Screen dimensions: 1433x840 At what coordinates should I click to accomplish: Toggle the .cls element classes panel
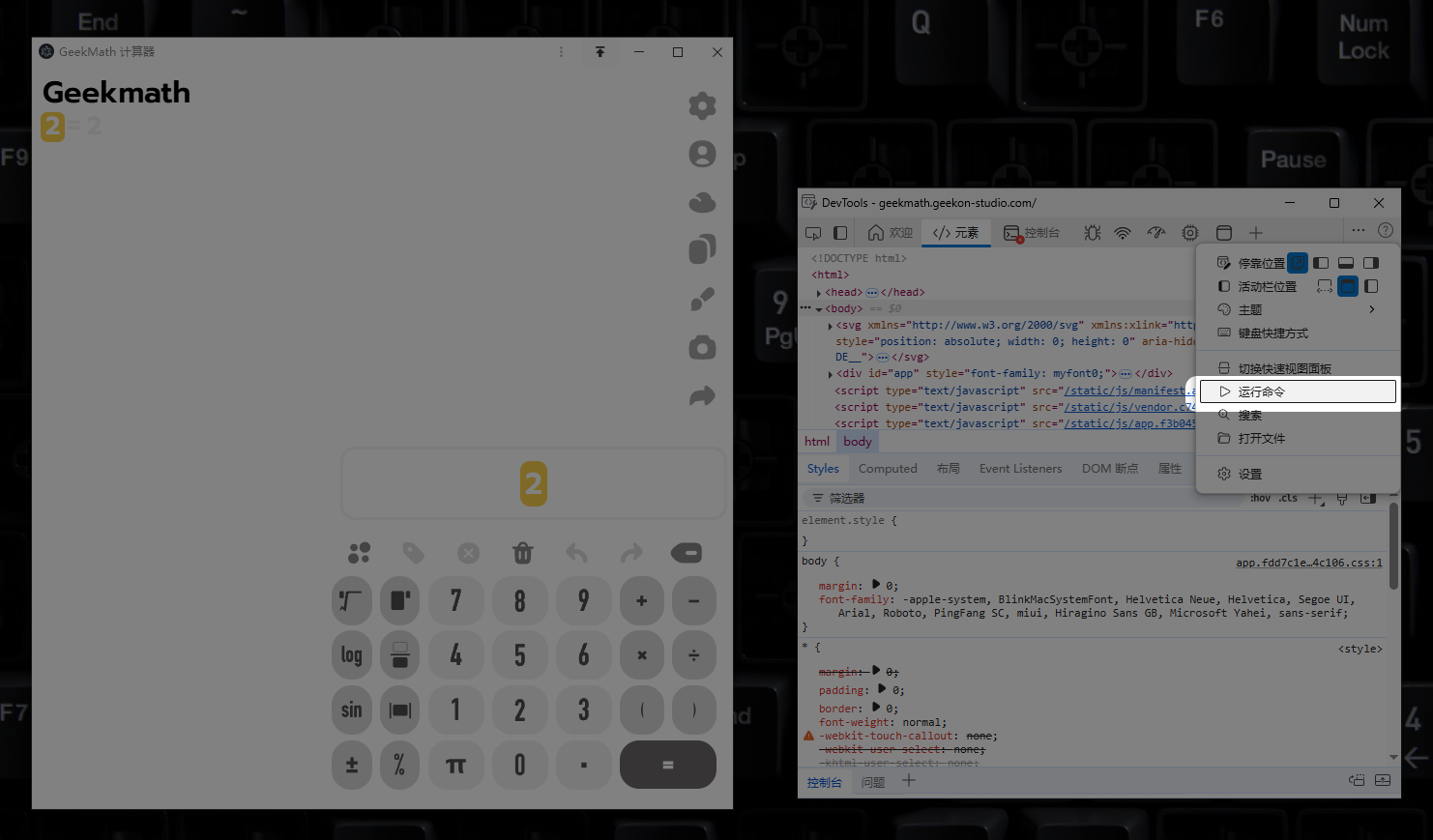click(x=1289, y=498)
